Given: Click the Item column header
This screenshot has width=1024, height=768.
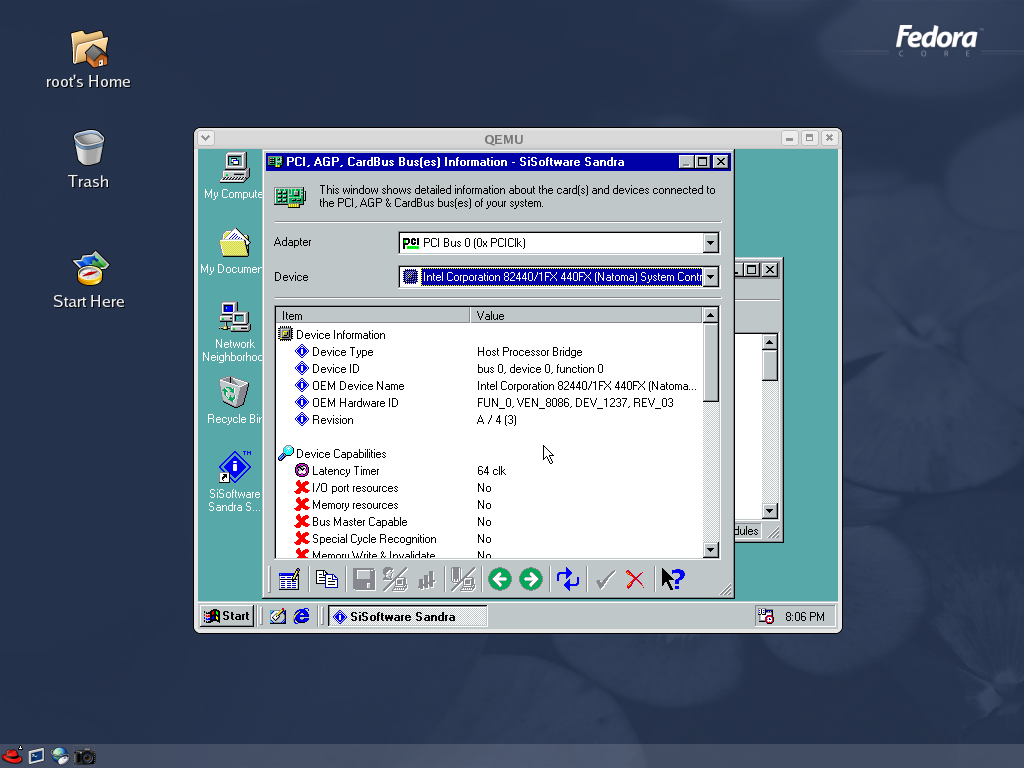Looking at the screenshot, I should tap(373, 315).
